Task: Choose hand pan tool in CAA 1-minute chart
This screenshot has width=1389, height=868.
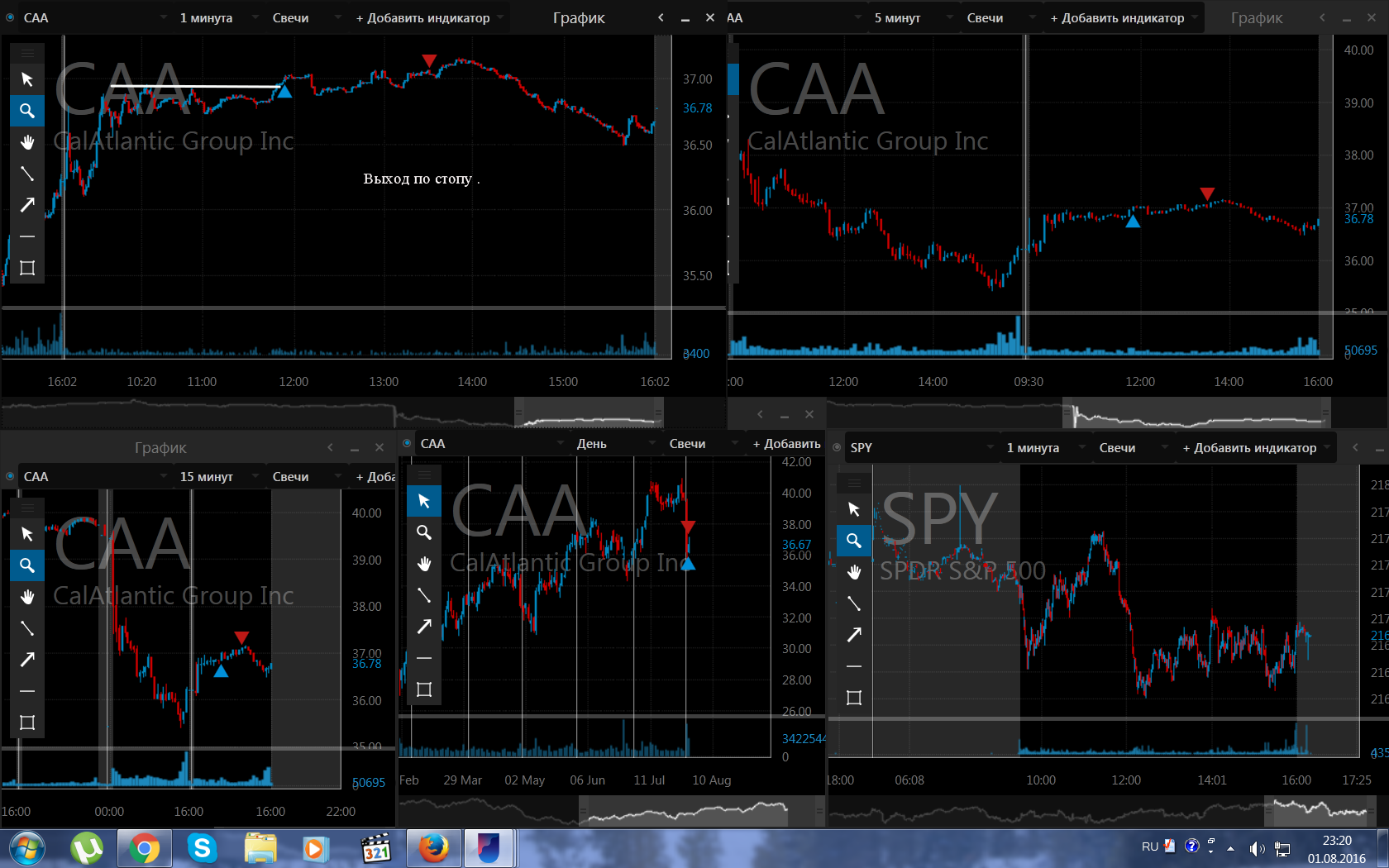Action: pyautogui.click(x=27, y=142)
